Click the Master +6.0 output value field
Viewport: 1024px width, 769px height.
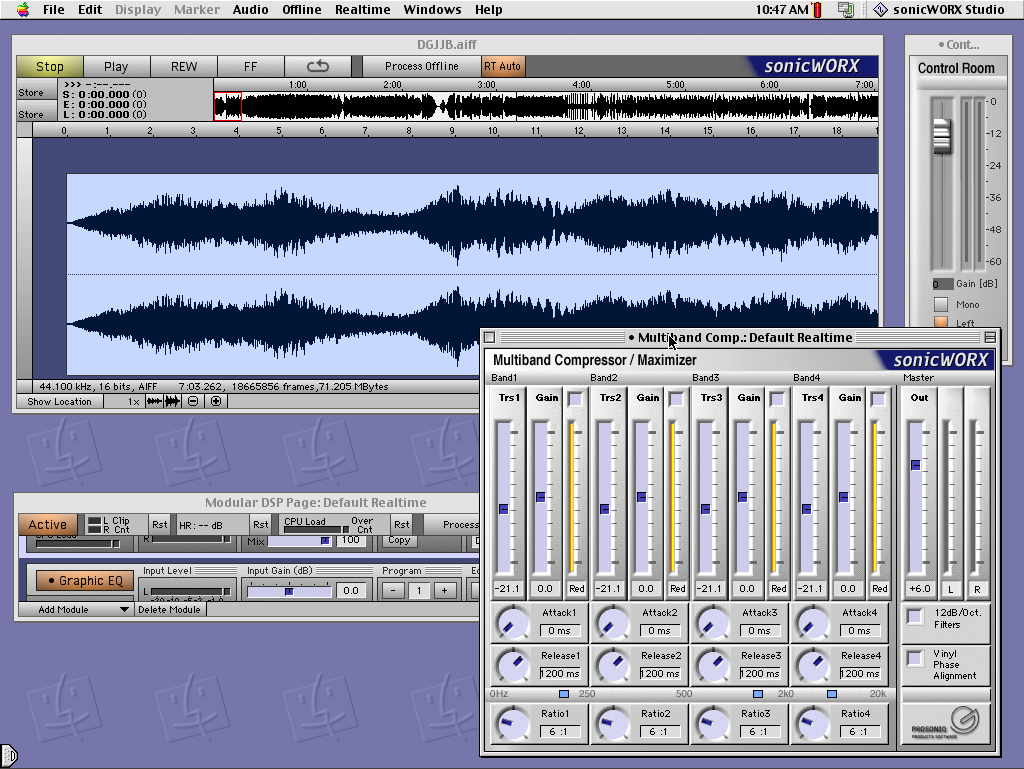(920, 588)
